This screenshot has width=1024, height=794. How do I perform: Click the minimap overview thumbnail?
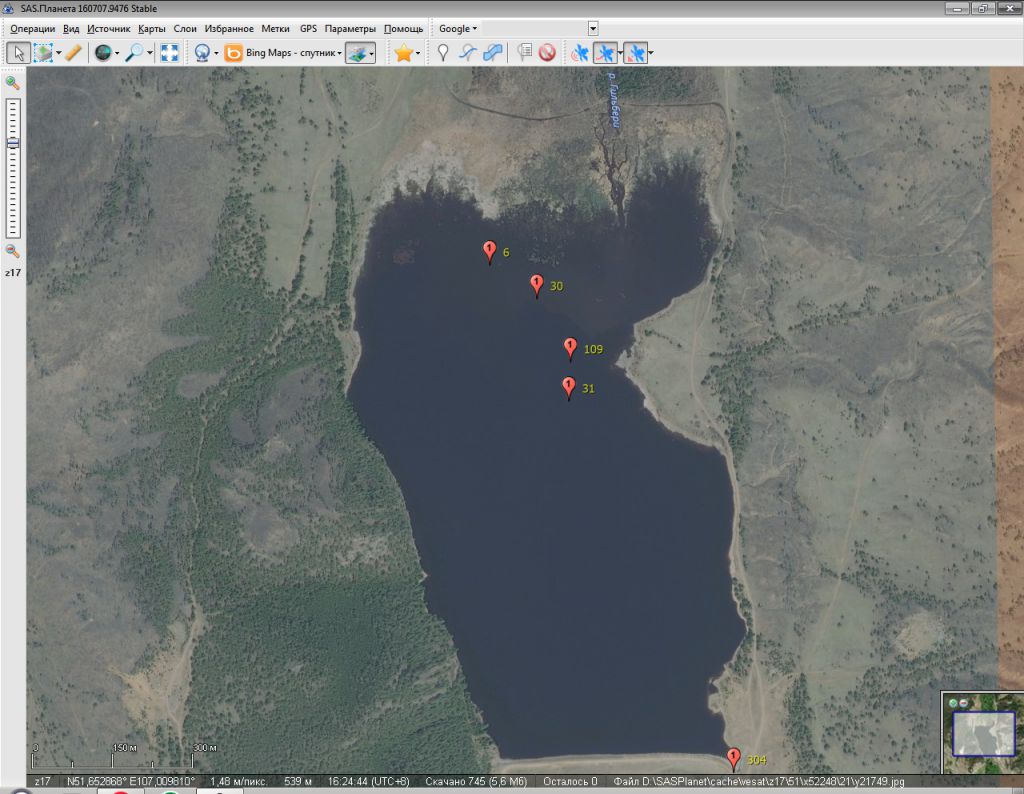tap(984, 733)
